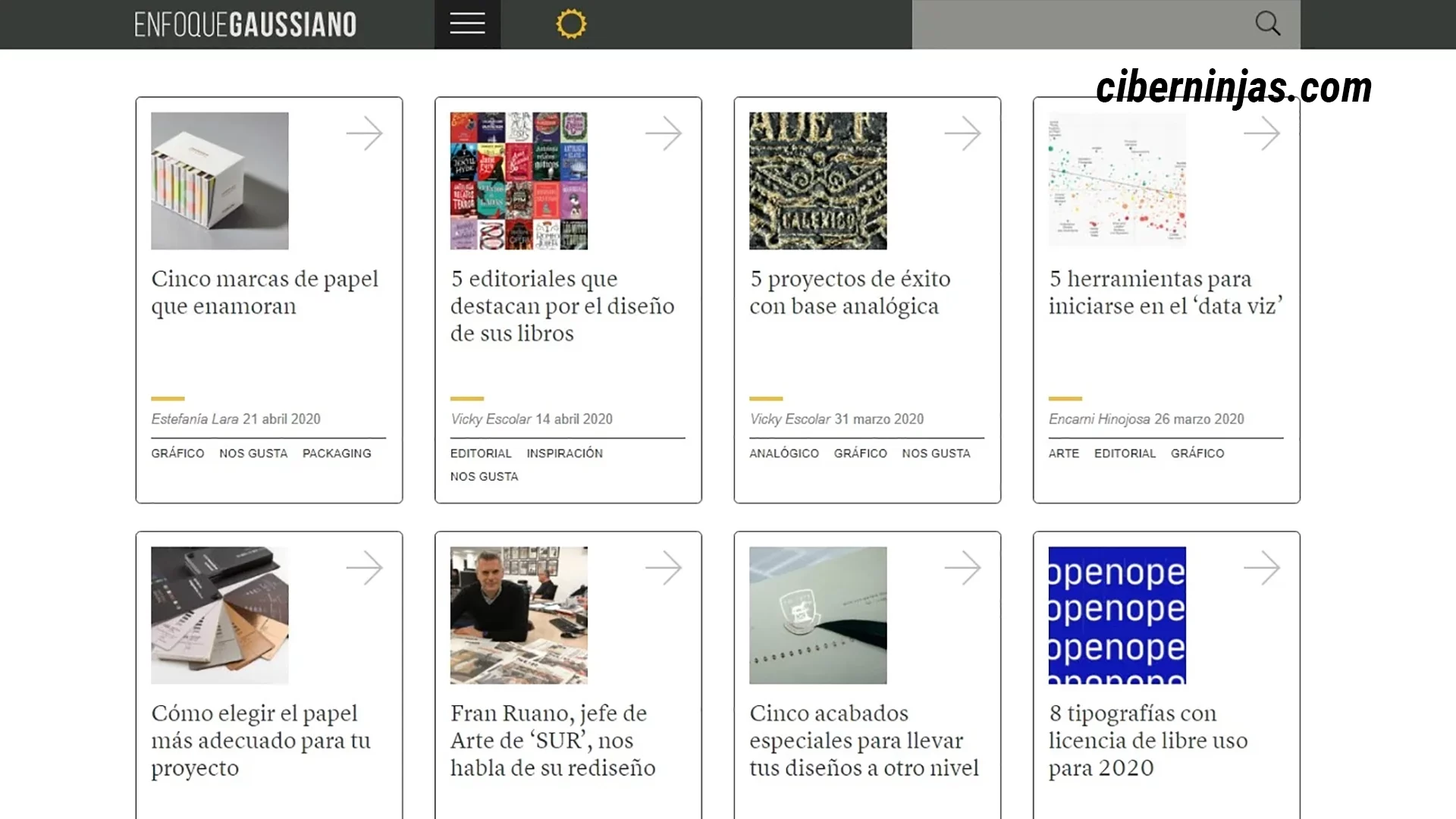1456x819 pixels.
Task: Click the arrow on '5 editoriales' card
Action: pyautogui.click(x=665, y=133)
